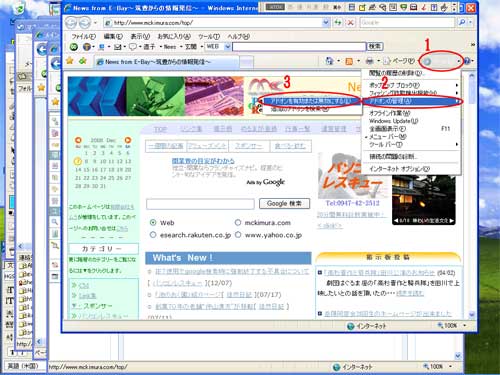Open the ツール menu in menu bar
500x375 pixels.
209,36
